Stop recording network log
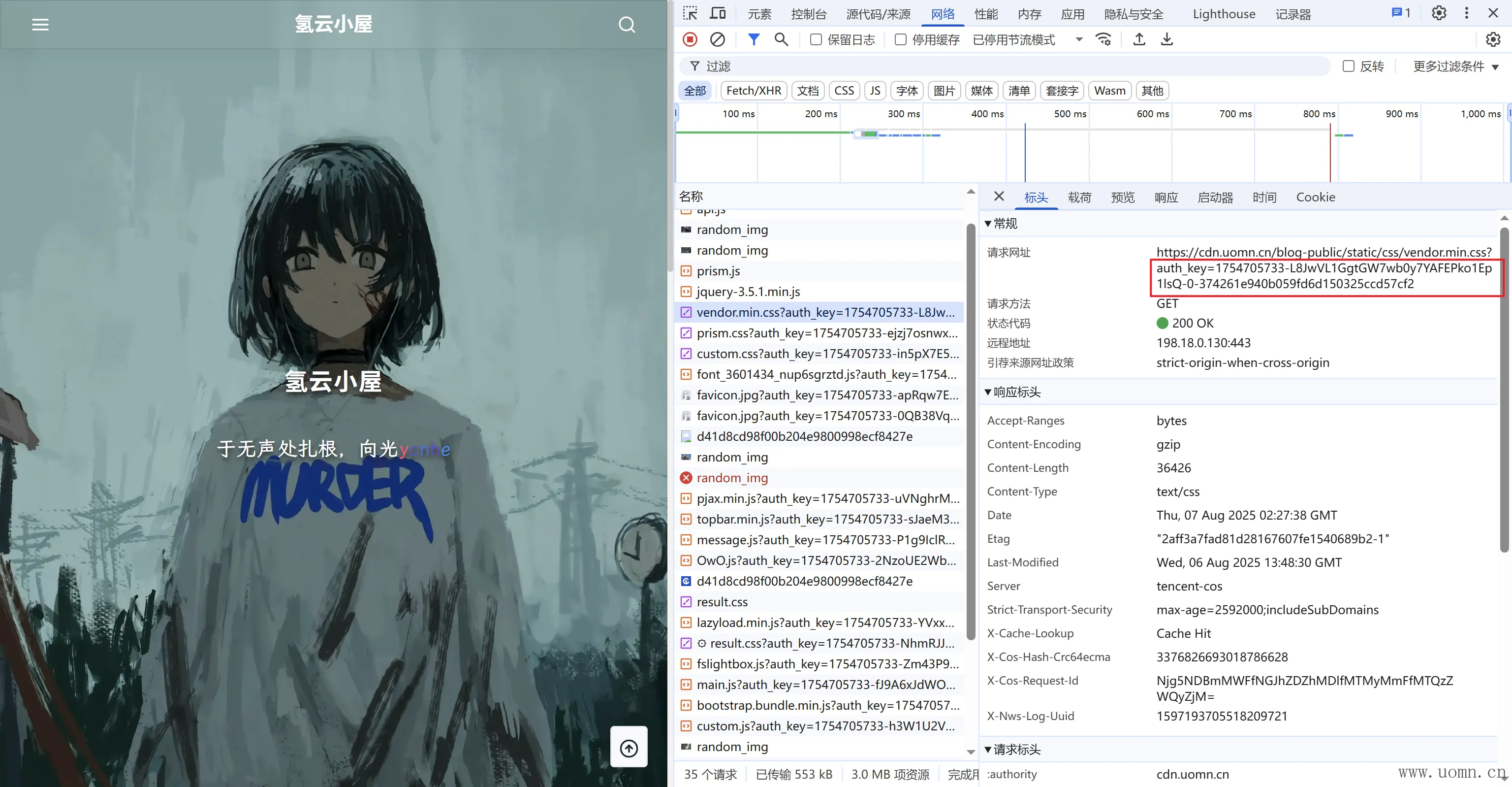The image size is (1512, 787). click(x=690, y=39)
